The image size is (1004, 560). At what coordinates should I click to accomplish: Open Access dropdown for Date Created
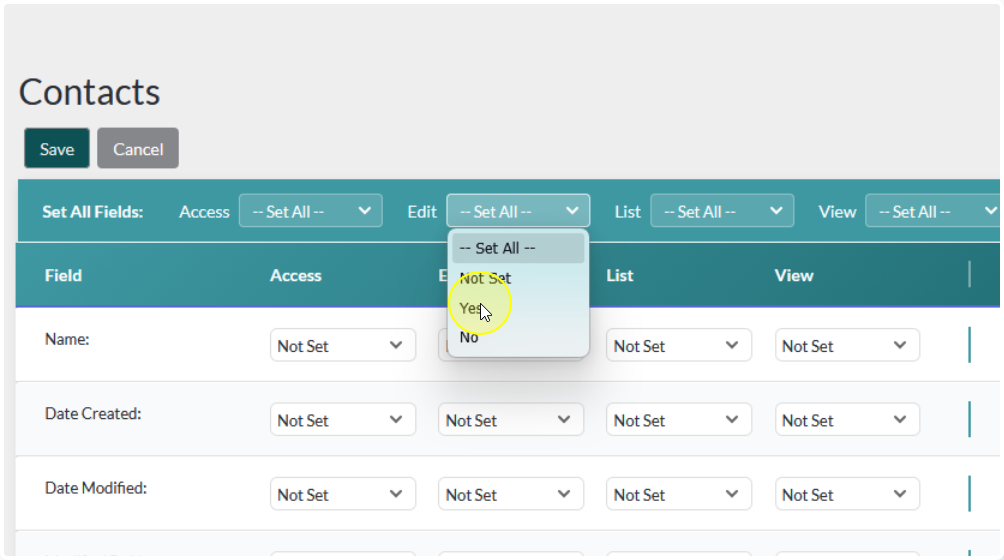(342, 420)
